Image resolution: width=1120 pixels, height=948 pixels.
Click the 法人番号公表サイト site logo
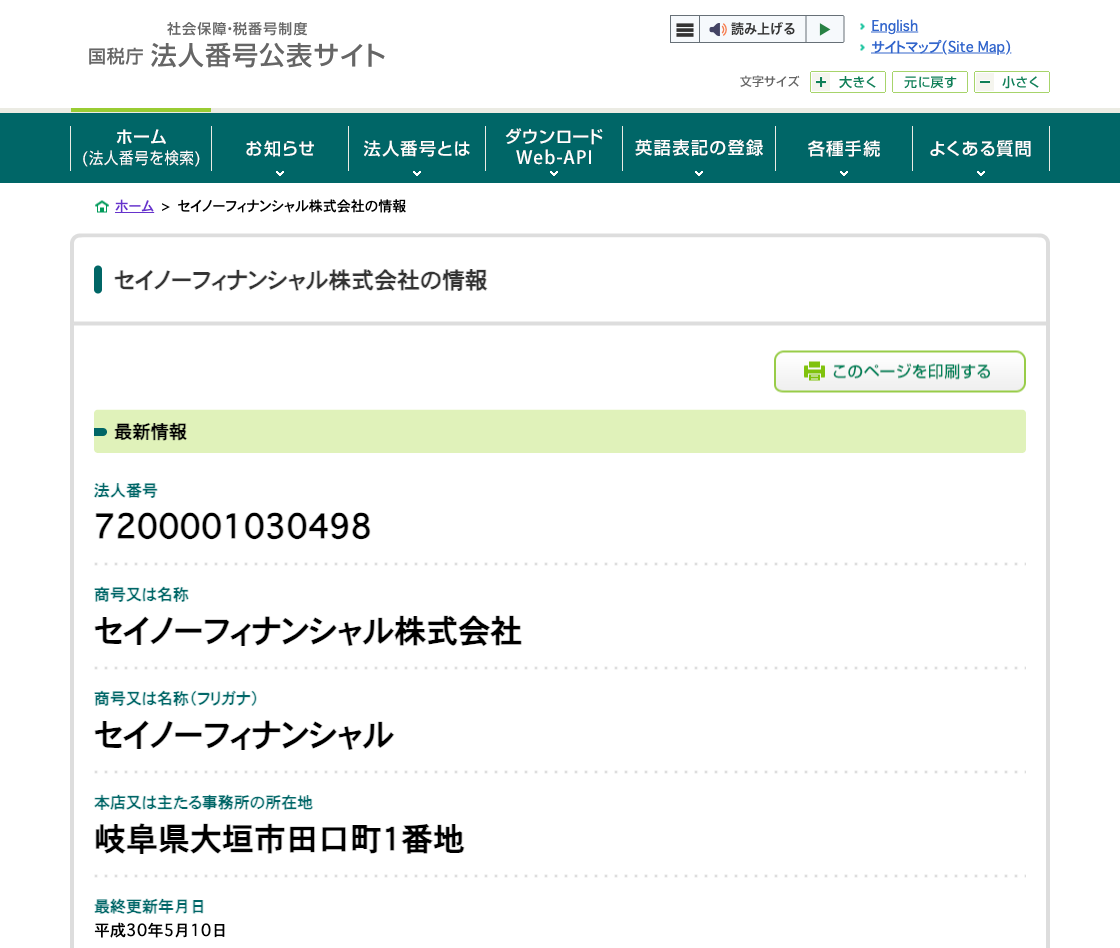(x=236, y=46)
